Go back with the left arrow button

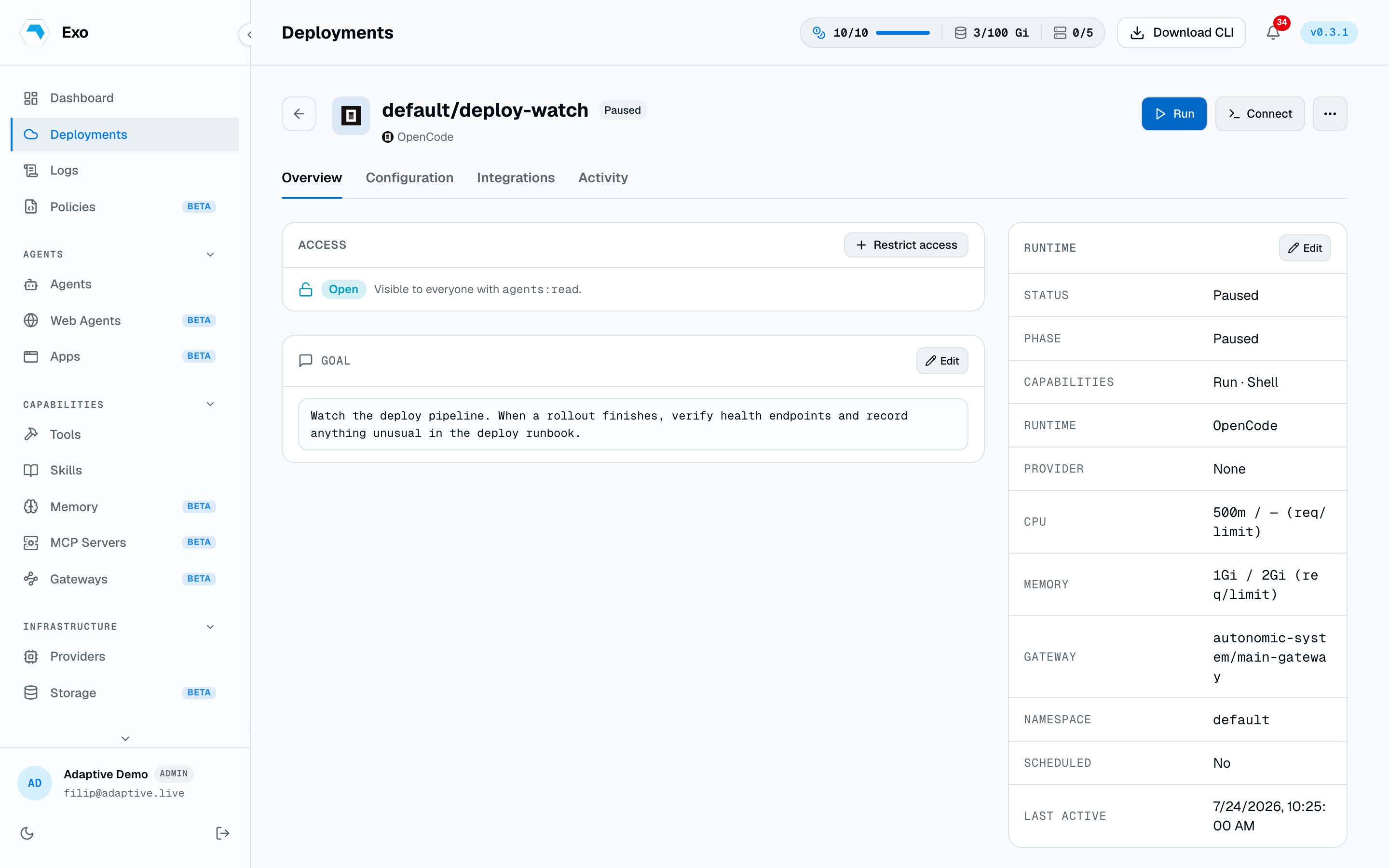pos(299,114)
